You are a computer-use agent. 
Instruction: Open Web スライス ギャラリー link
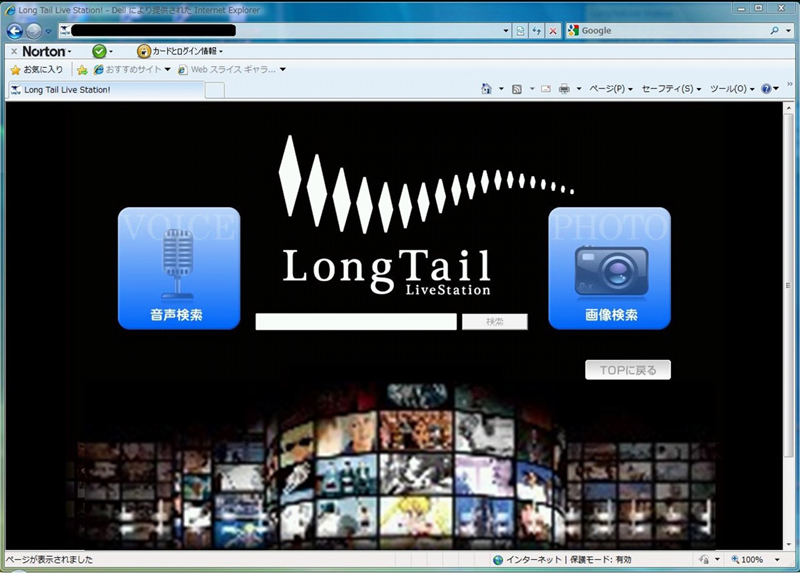[232, 69]
